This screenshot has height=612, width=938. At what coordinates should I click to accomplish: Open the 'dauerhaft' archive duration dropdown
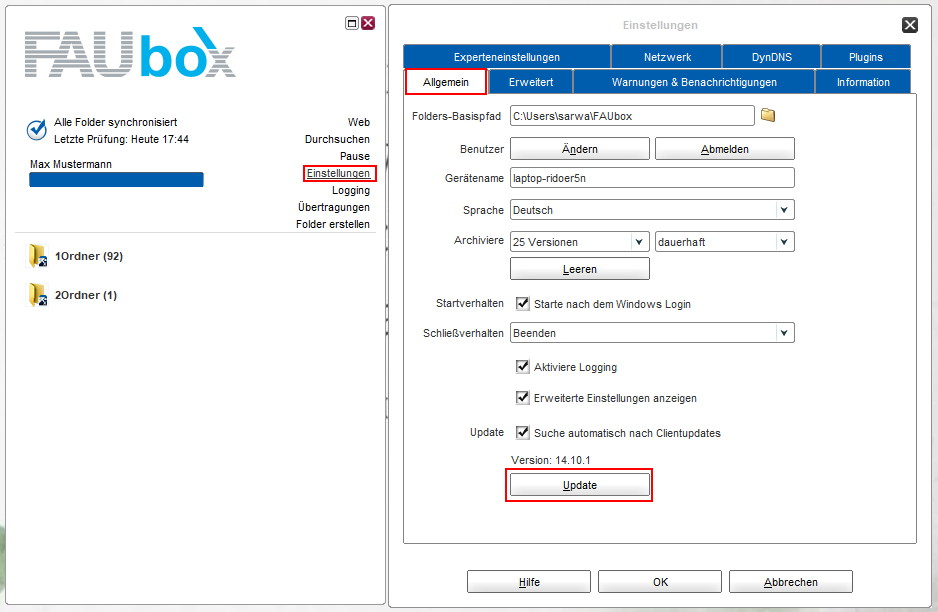click(x=784, y=242)
